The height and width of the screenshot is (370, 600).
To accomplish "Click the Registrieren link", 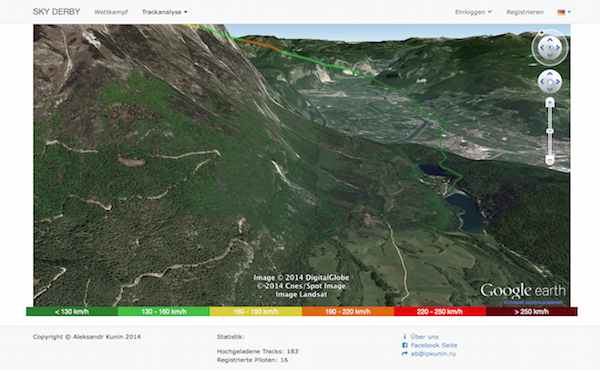I will coord(525,12).
